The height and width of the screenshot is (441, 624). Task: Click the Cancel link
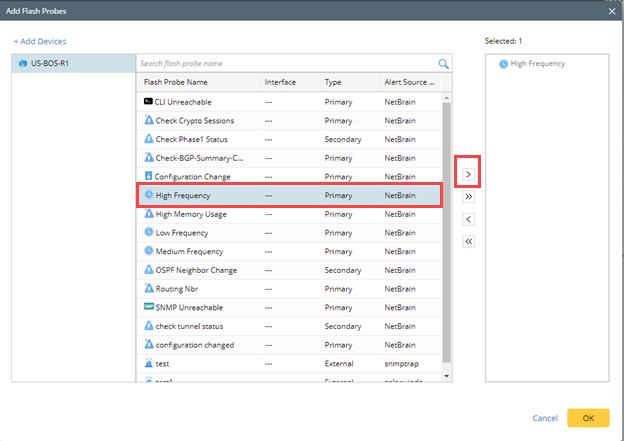[545, 418]
